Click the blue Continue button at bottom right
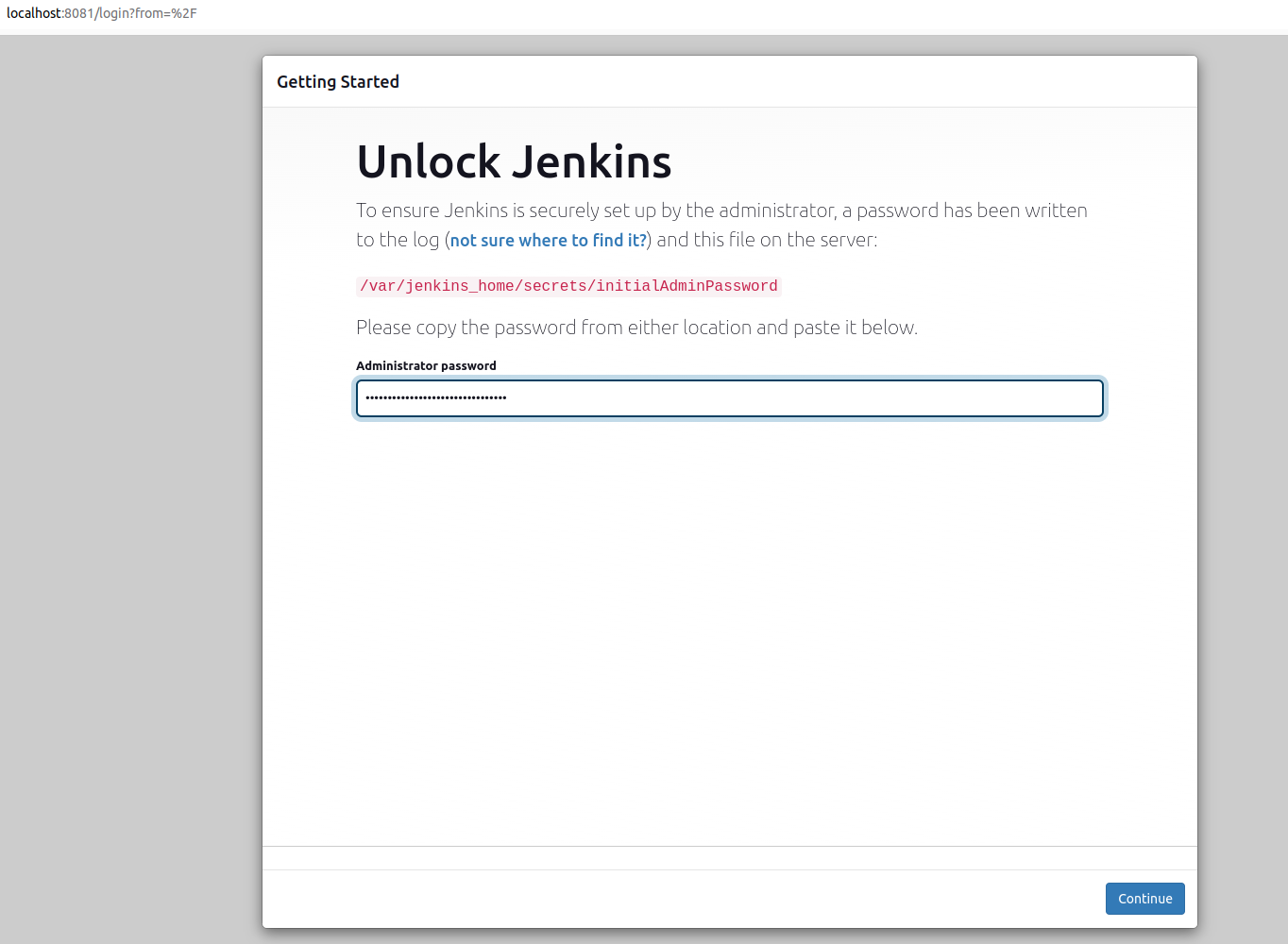The image size is (1288, 944). click(1144, 898)
